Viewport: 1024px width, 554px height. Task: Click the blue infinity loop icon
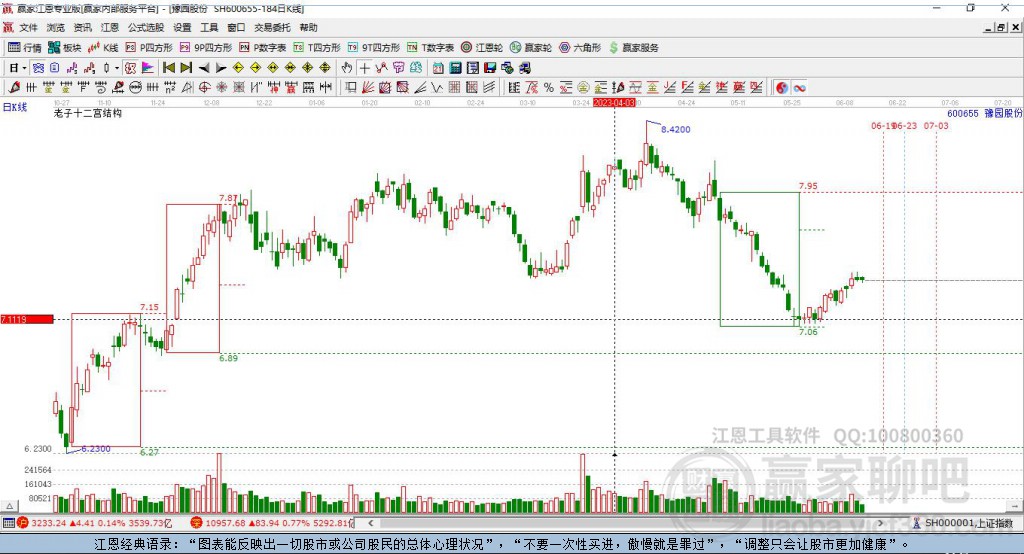pos(799,88)
